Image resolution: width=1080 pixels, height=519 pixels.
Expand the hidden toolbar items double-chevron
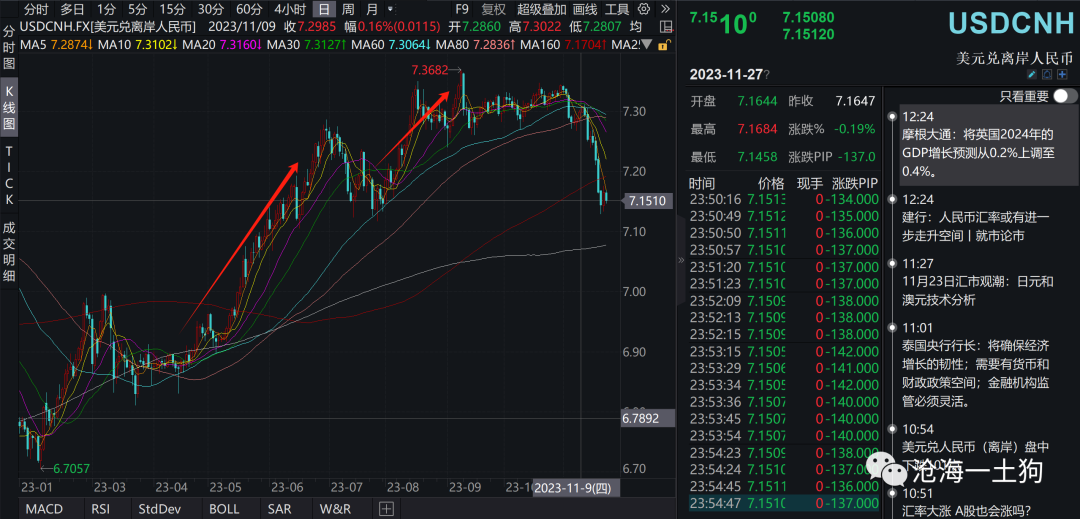click(665, 9)
